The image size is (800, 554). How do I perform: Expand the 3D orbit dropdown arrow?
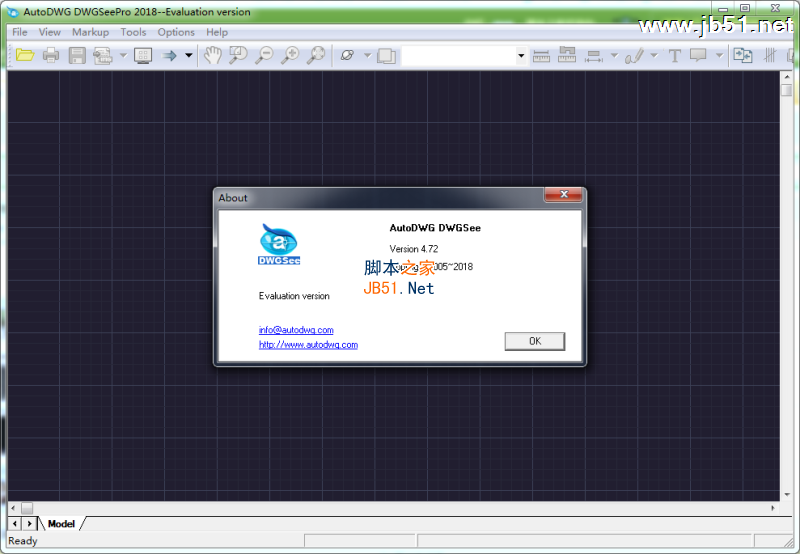coord(367,55)
